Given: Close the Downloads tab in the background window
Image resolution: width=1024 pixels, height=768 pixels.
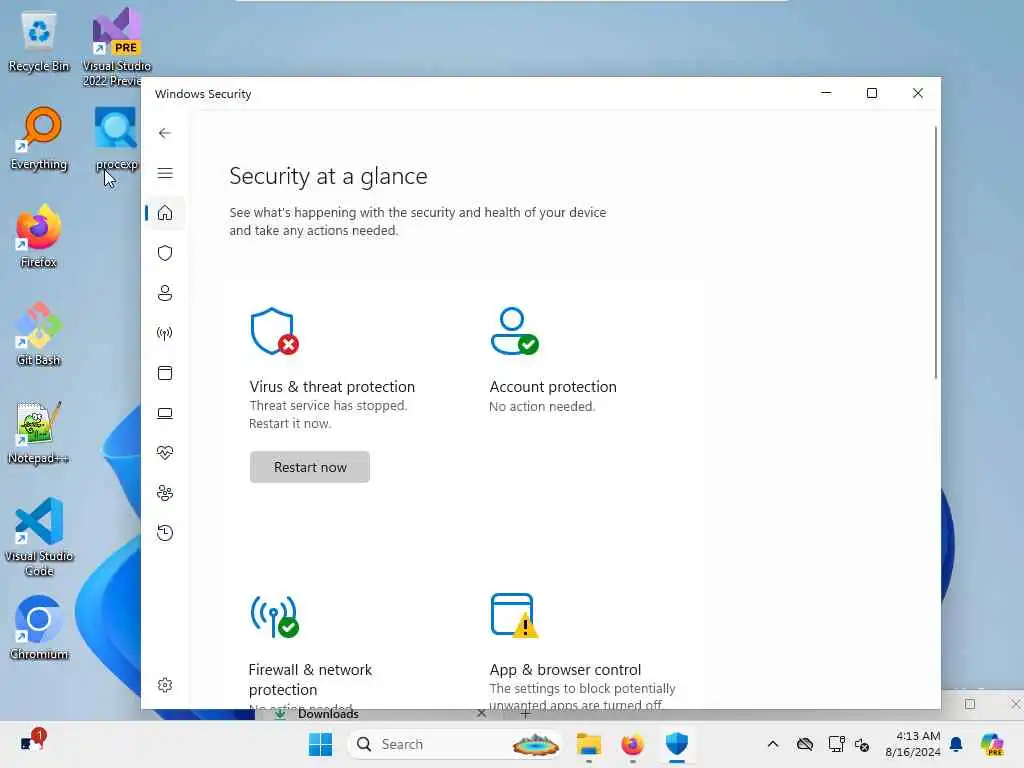Looking at the screenshot, I should [481, 713].
